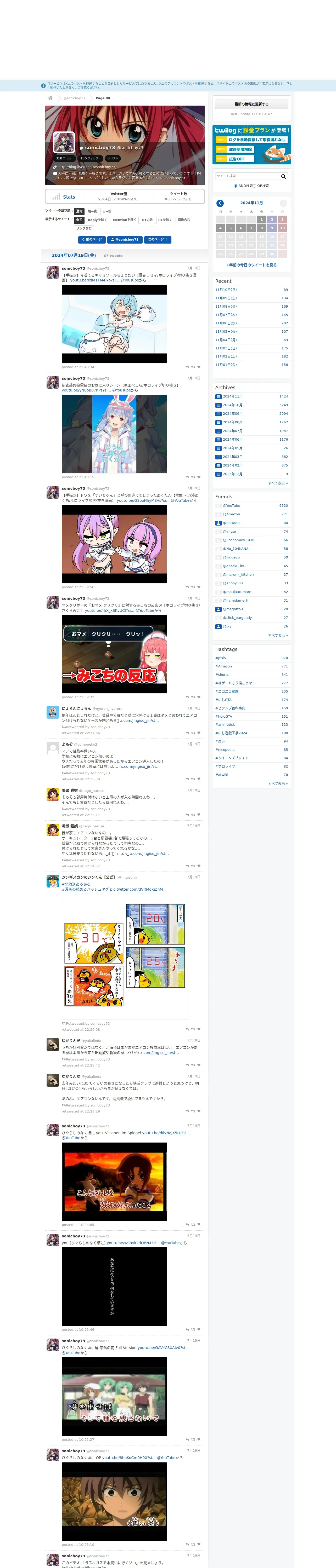Viewport: 336px width, 1568px height.
Task: Open the 136 フォロワー count tab
Action: coord(90,158)
